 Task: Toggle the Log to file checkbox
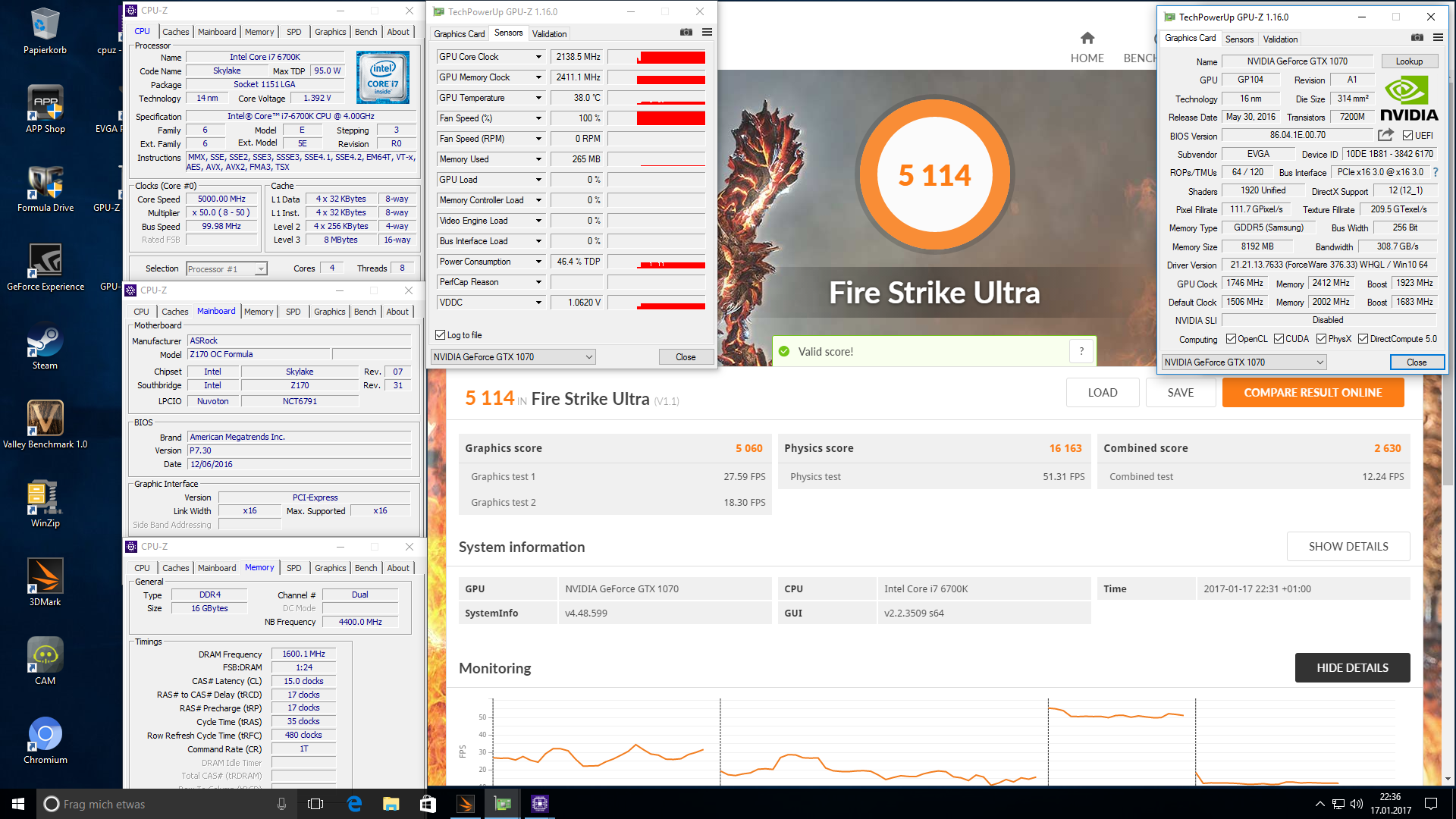(440, 335)
